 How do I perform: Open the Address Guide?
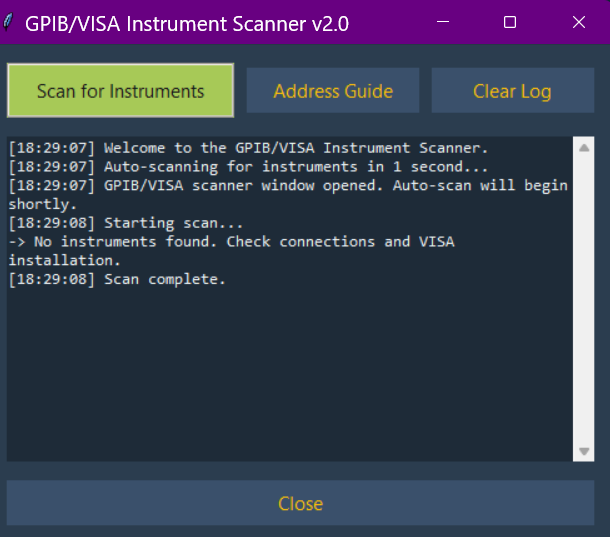[x=333, y=91]
